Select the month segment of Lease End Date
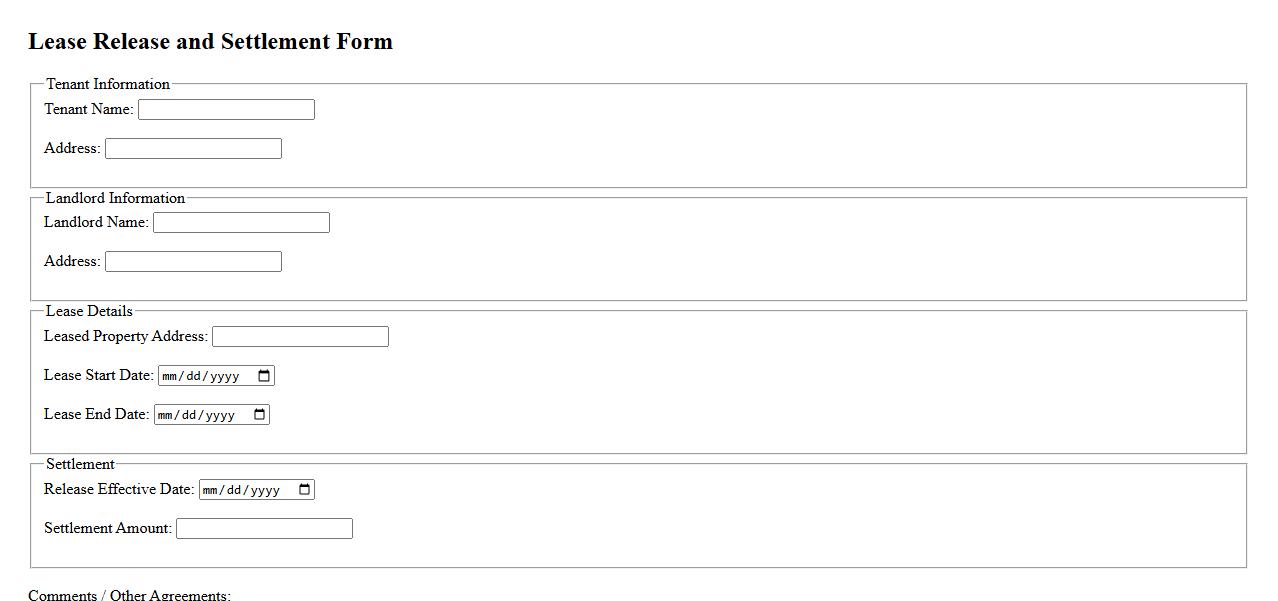 tap(165, 416)
